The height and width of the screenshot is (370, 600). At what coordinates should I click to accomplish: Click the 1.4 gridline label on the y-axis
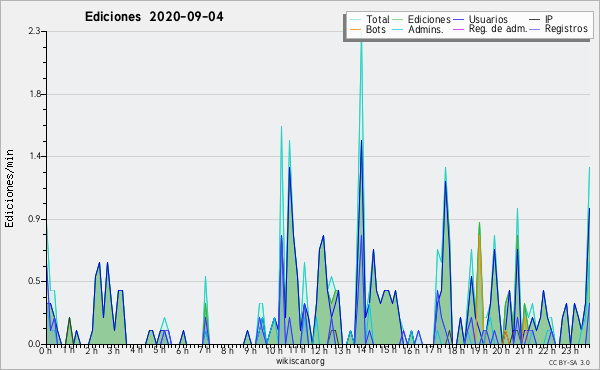coord(35,156)
